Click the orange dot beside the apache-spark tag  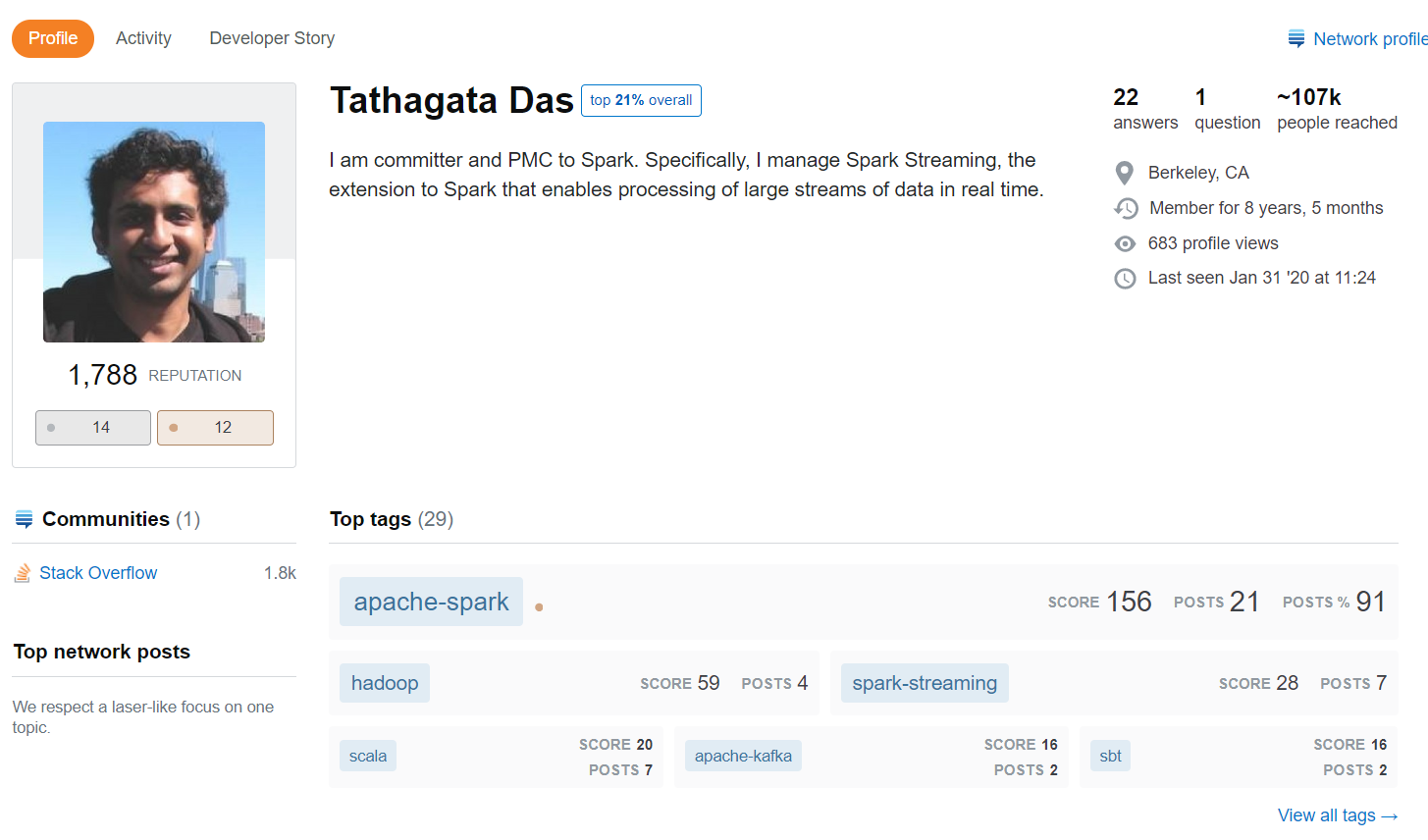539,607
